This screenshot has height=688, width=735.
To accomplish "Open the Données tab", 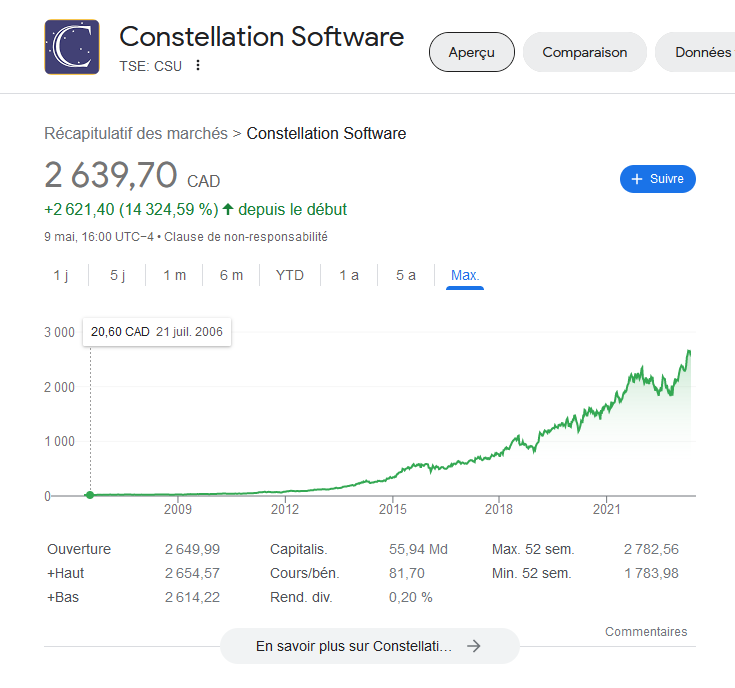I will coord(702,52).
